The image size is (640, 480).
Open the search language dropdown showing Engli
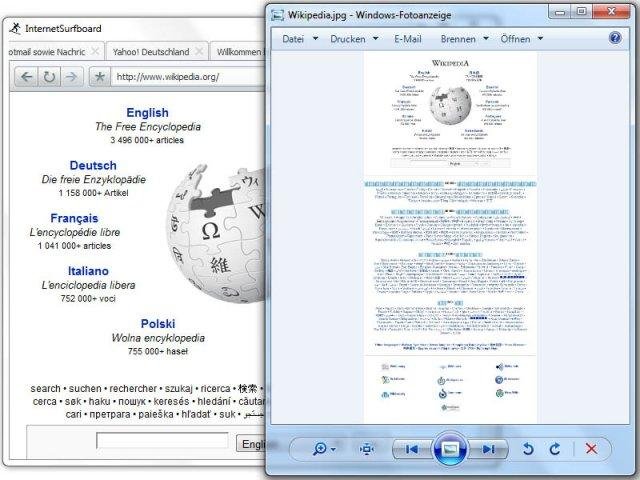pyautogui.click(x=251, y=443)
